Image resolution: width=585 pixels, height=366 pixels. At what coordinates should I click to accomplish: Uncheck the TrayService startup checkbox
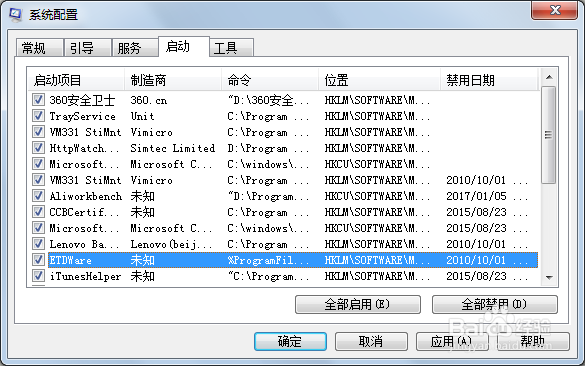click(x=38, y=116)
